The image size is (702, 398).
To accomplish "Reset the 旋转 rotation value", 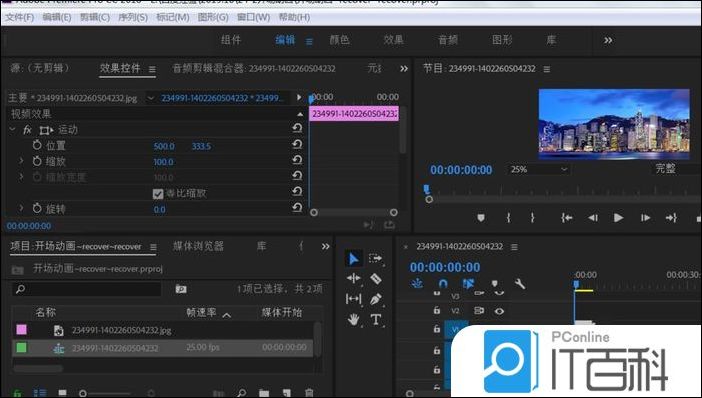I will coord(297,207).
